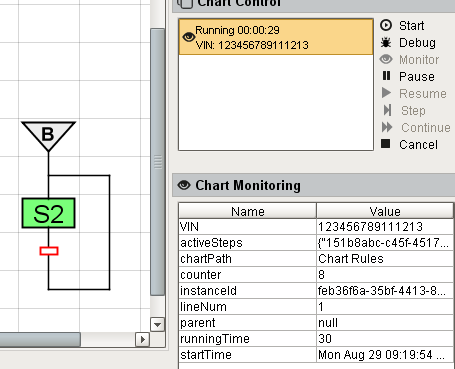Click the Debug button with bug icon

click(x=408, y=42)
